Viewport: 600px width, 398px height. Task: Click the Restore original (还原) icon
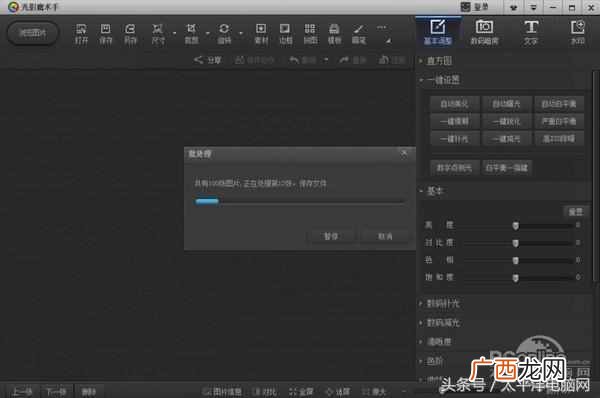click(x=383, y=60)
